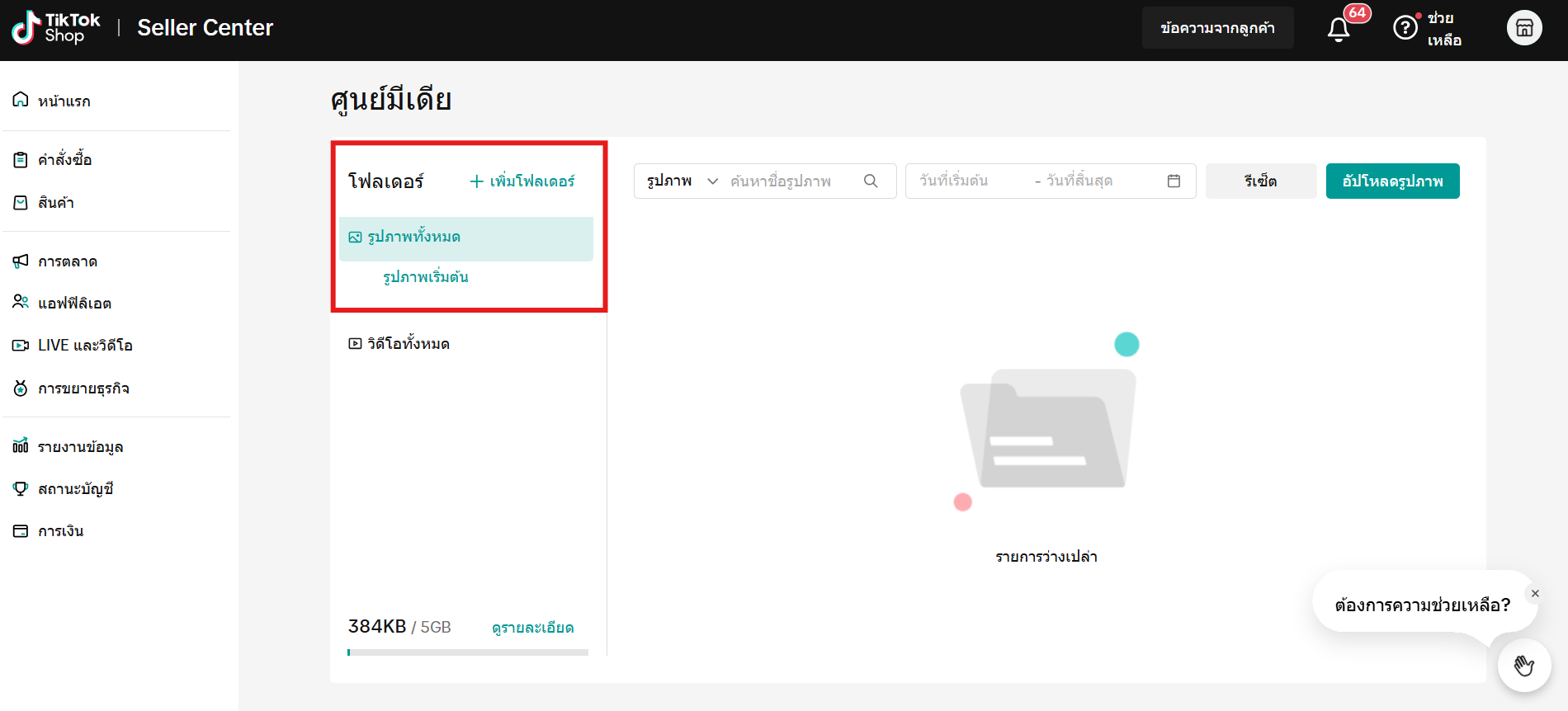The height and width of the screenshot is (711, 1568).
Task: Click the waving hand assistant icon
Action: 1523,665
